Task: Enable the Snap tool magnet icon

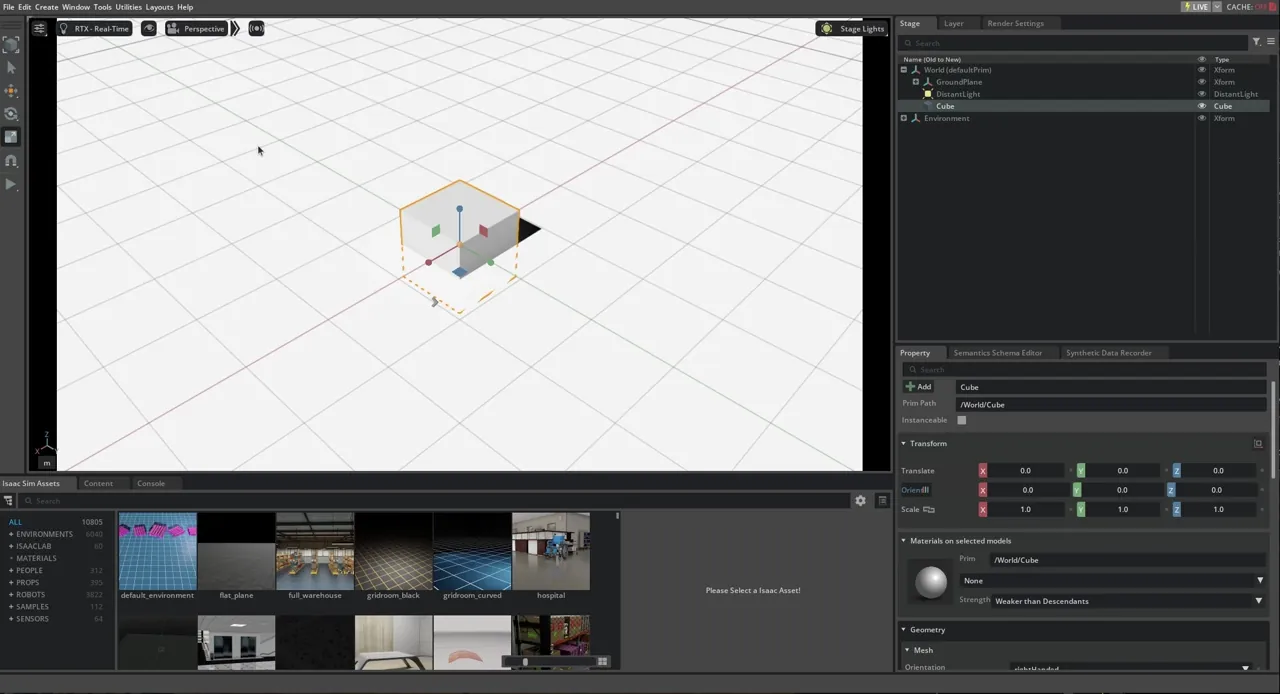Action: click(x=11, y=160)
